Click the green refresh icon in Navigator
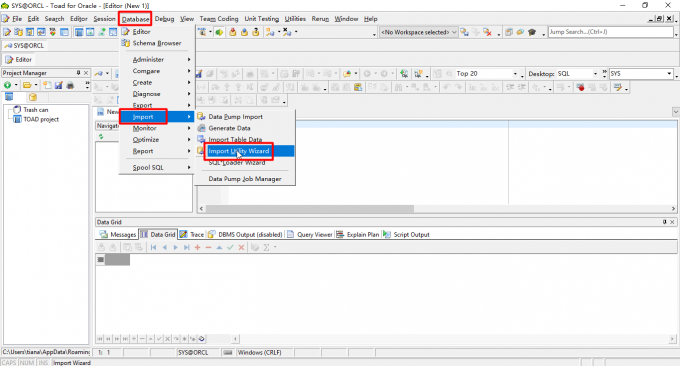Screen dimensions: 680x366 [x=101, y=137]
